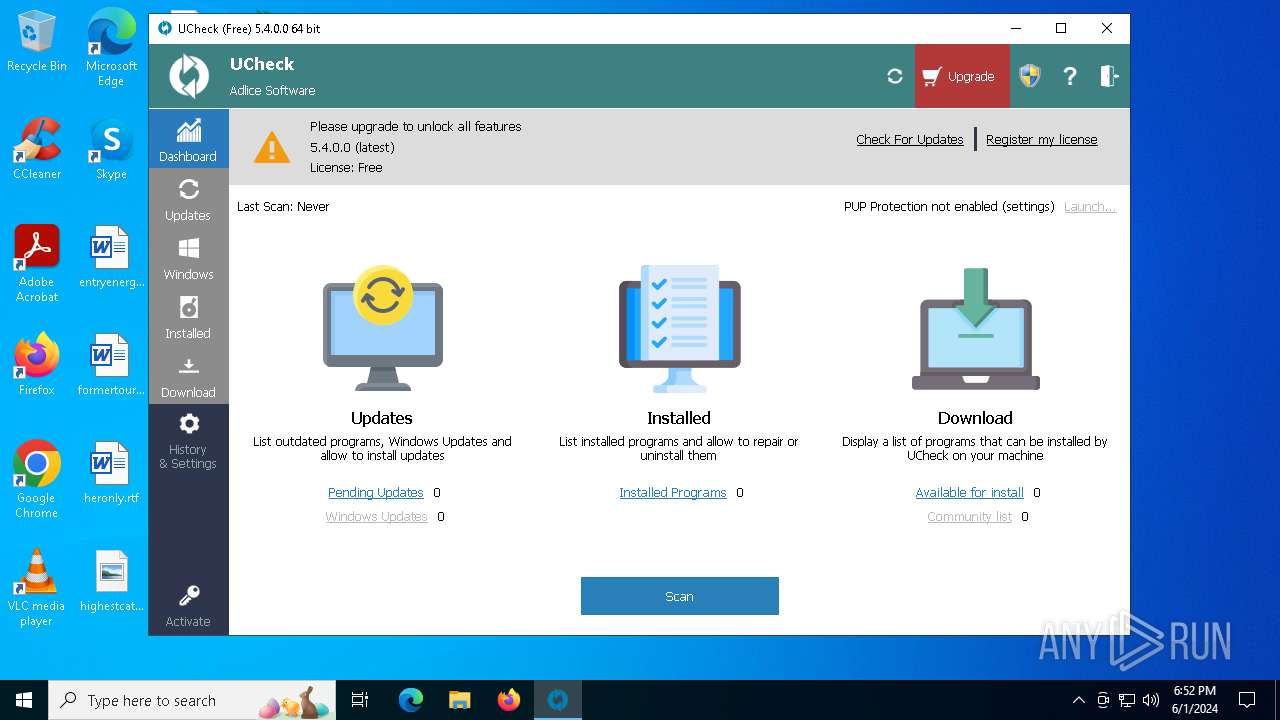1280x720 pixels.
Task: Open Skype desktop shortcut
Action: [111, 150]
